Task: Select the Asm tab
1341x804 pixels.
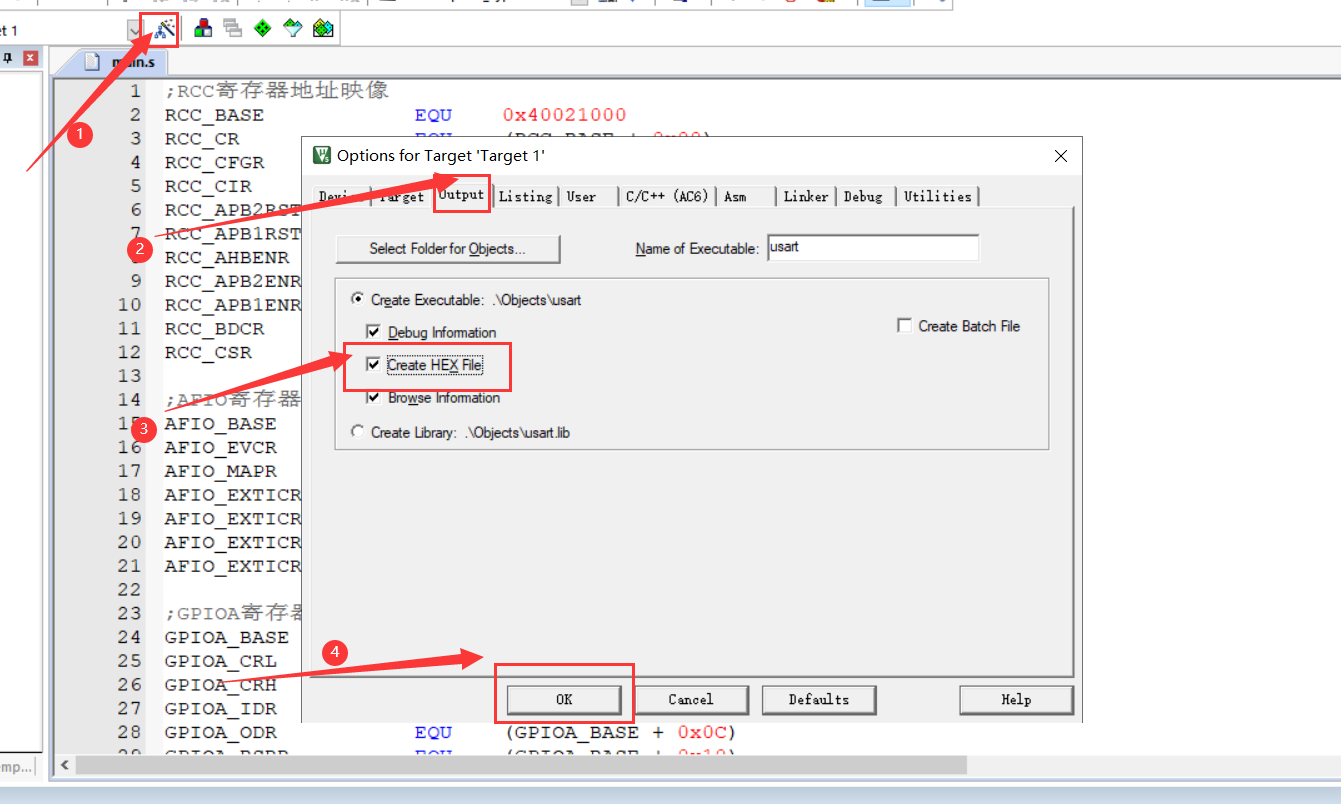Action: tap(735, 196)
